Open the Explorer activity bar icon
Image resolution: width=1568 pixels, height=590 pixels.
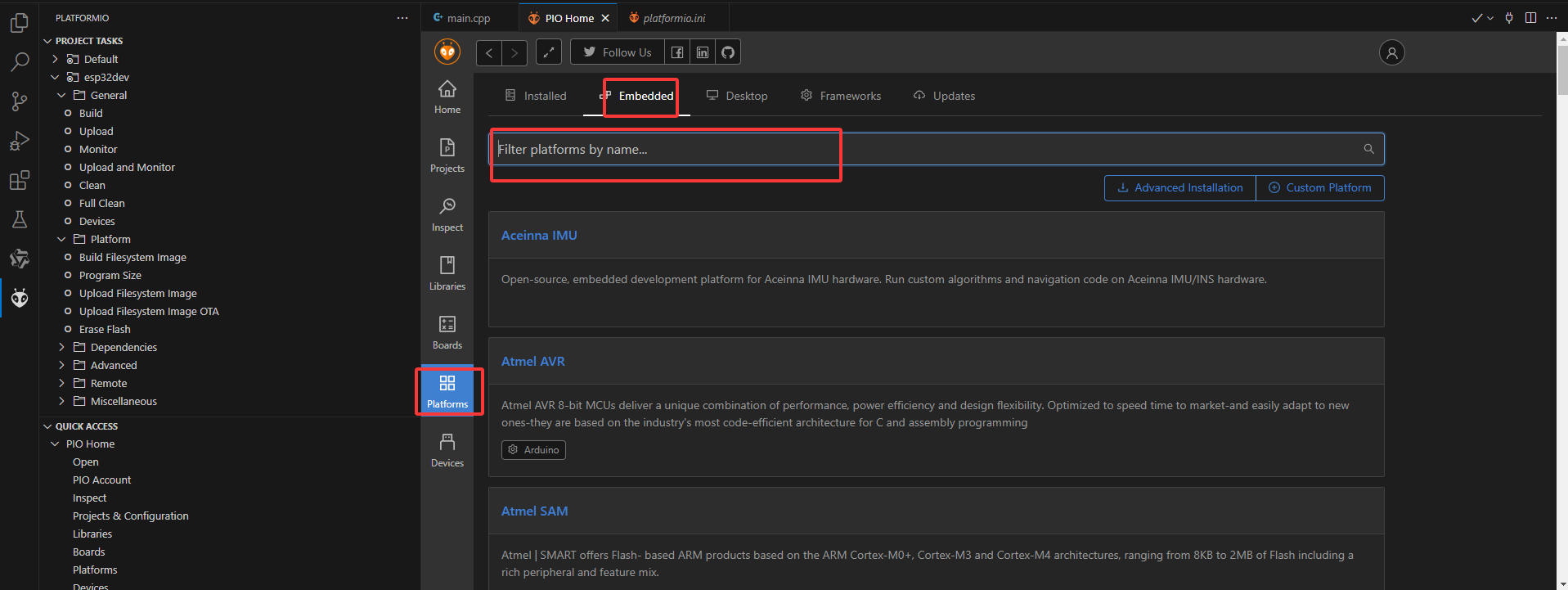pyautogui.click(x=19, y=23)
